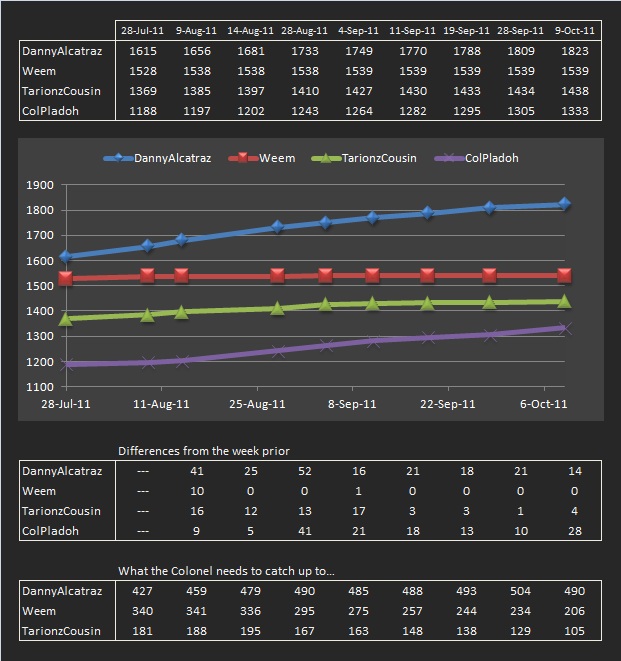Select the last green triangle point on TarionzCousin's line

point(565,302)
